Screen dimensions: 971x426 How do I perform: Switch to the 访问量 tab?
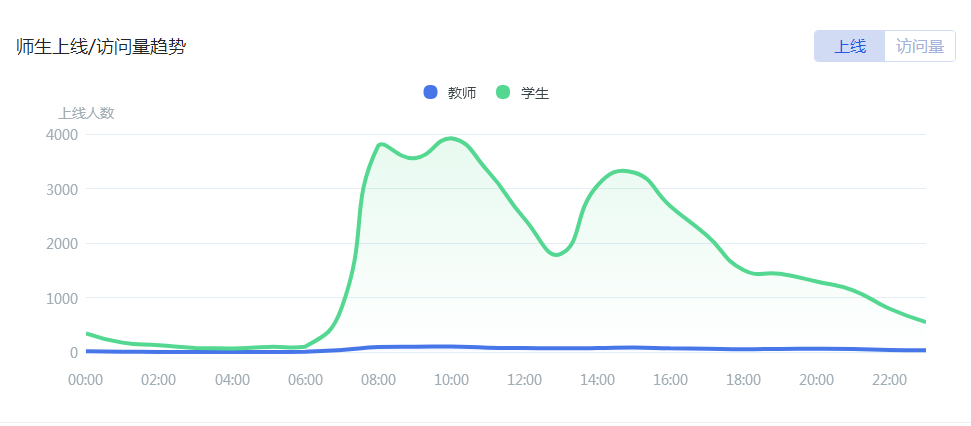tap(920, 46)
